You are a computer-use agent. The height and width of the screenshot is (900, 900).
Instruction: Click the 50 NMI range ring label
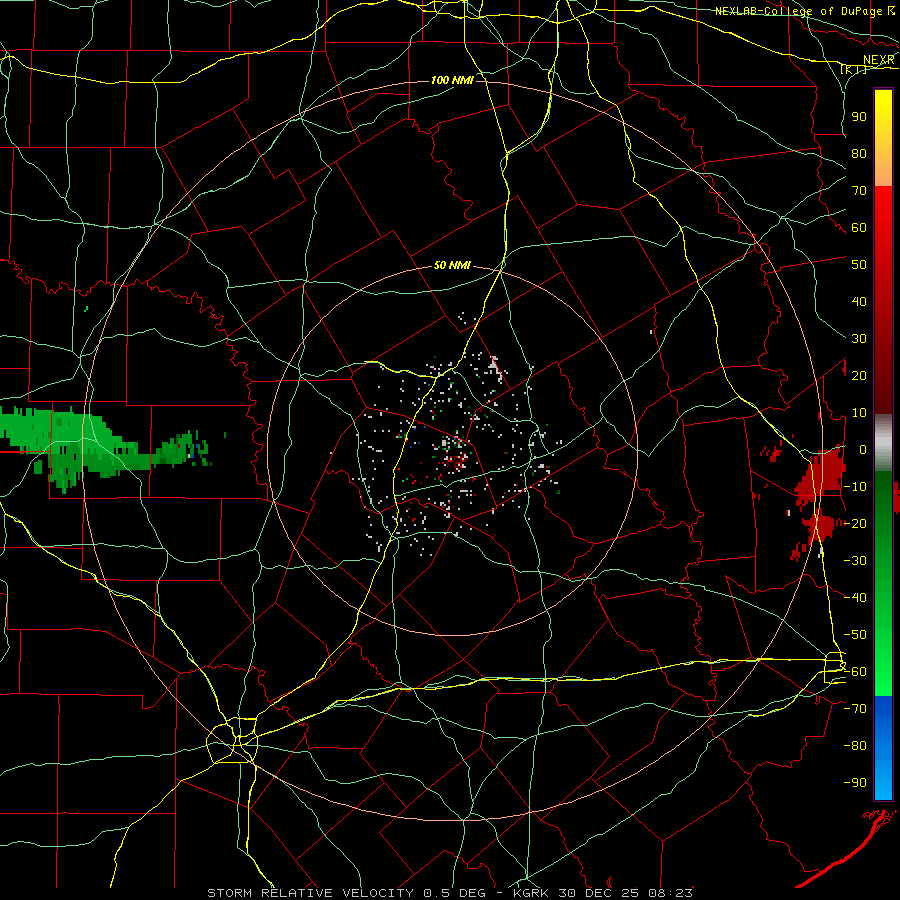(452, 265)
